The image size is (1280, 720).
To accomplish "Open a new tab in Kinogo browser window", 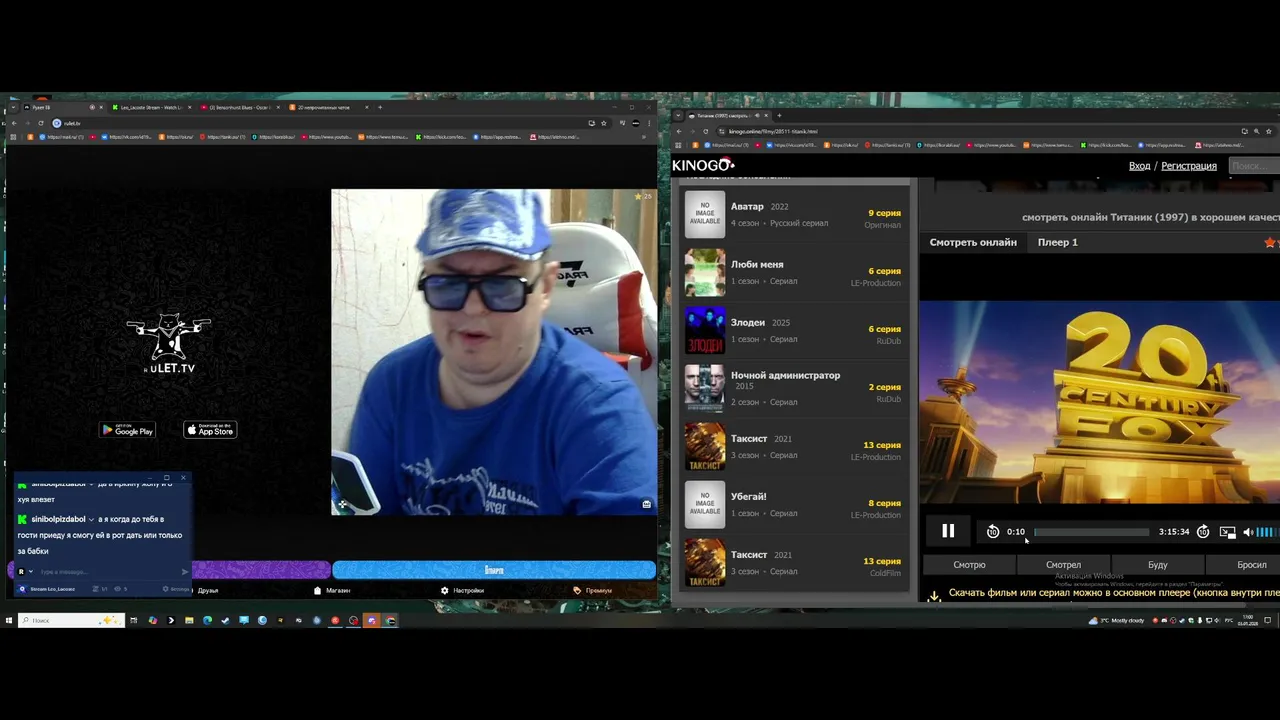I will click(779, 116).
